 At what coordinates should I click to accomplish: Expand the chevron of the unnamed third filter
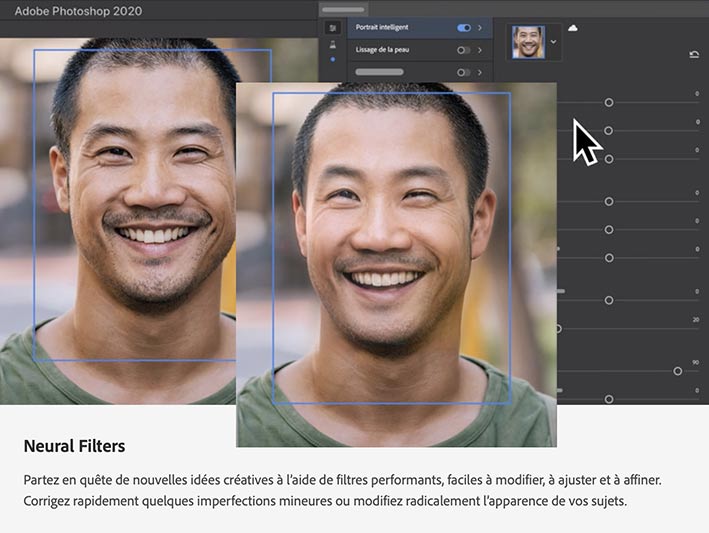[480, 72]
